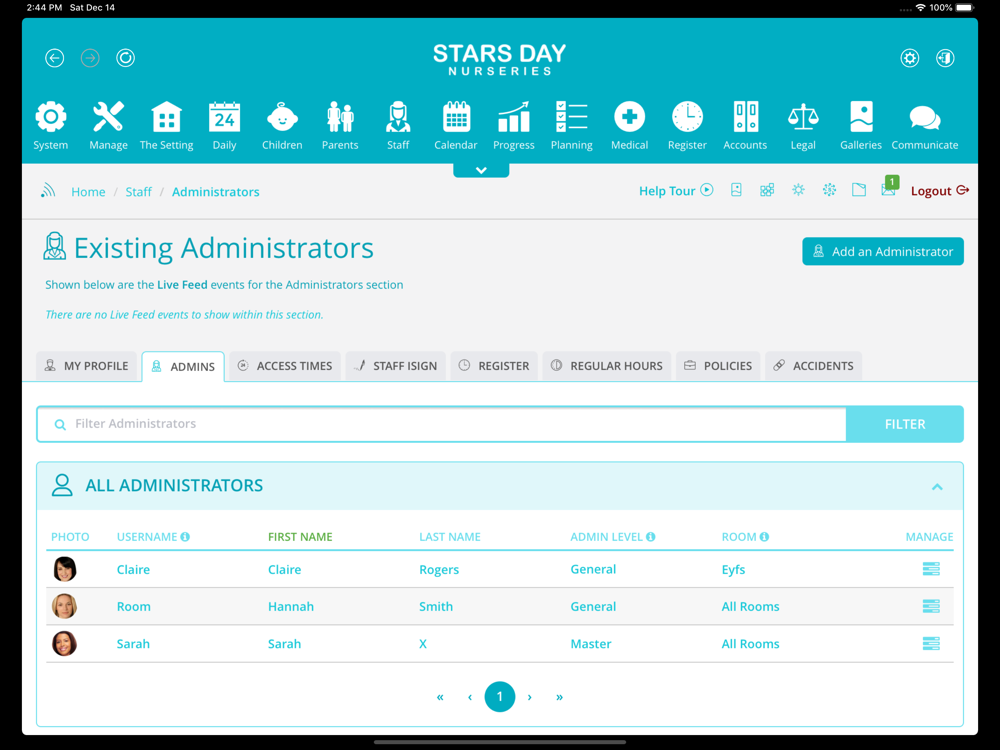Open app settings gear at top right
1000x750 pixels.
coord(910,58)
